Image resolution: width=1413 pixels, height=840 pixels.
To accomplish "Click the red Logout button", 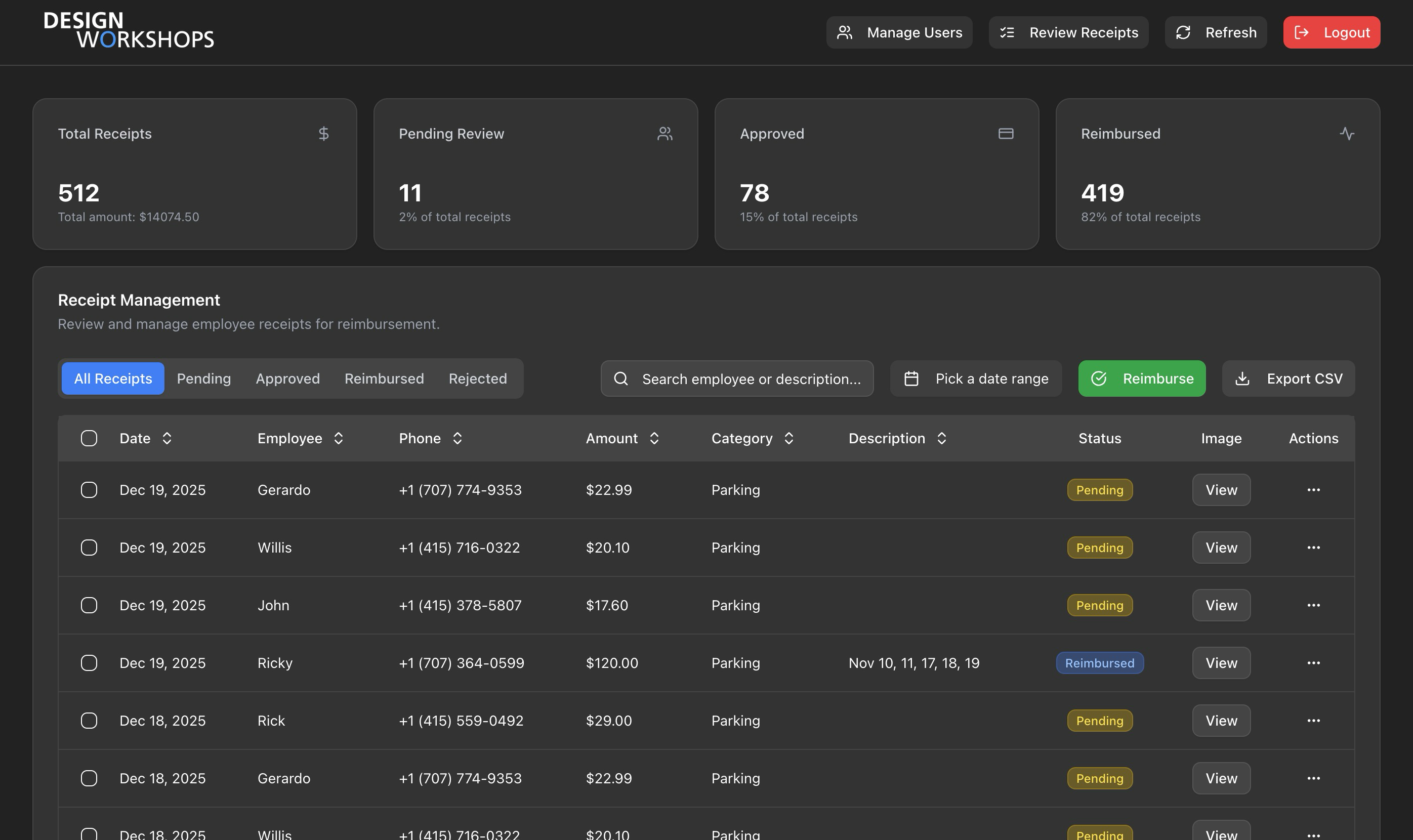I will (1331, 32).
